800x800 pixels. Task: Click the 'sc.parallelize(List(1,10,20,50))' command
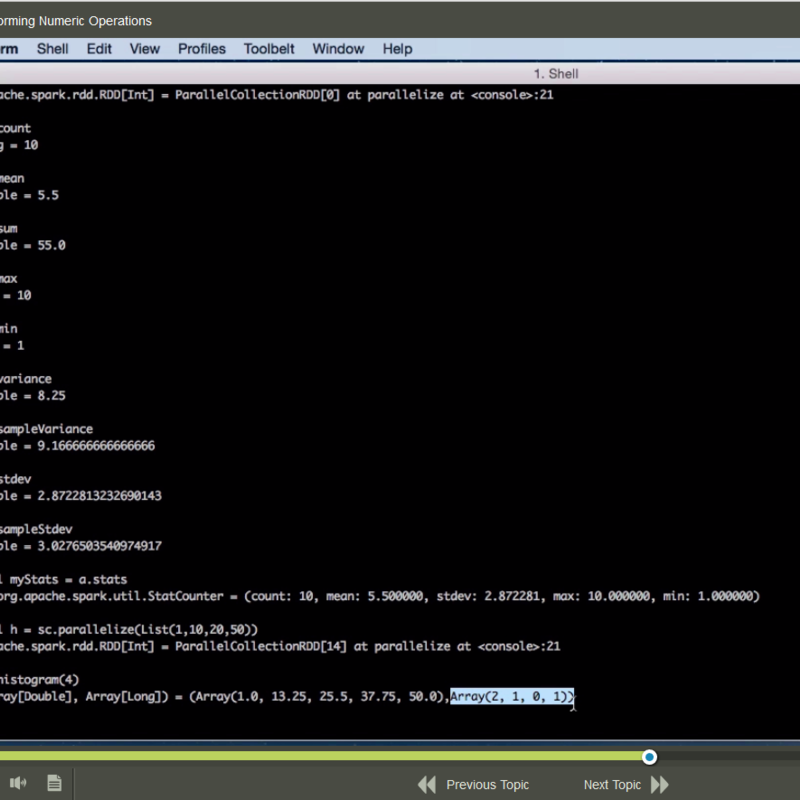click(x=147, y=630)
